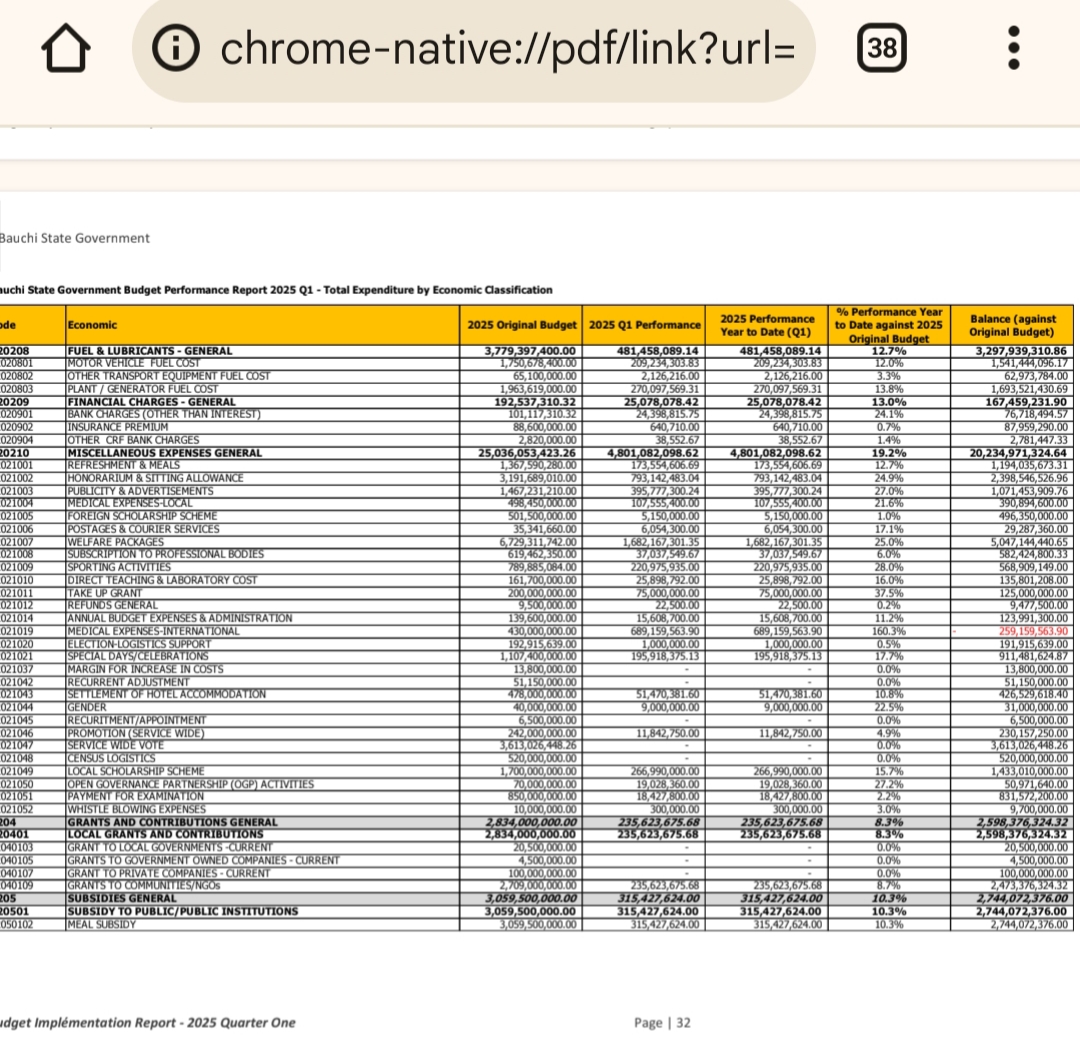Select the 'Bauchi State Government' page header

(74, 238)
